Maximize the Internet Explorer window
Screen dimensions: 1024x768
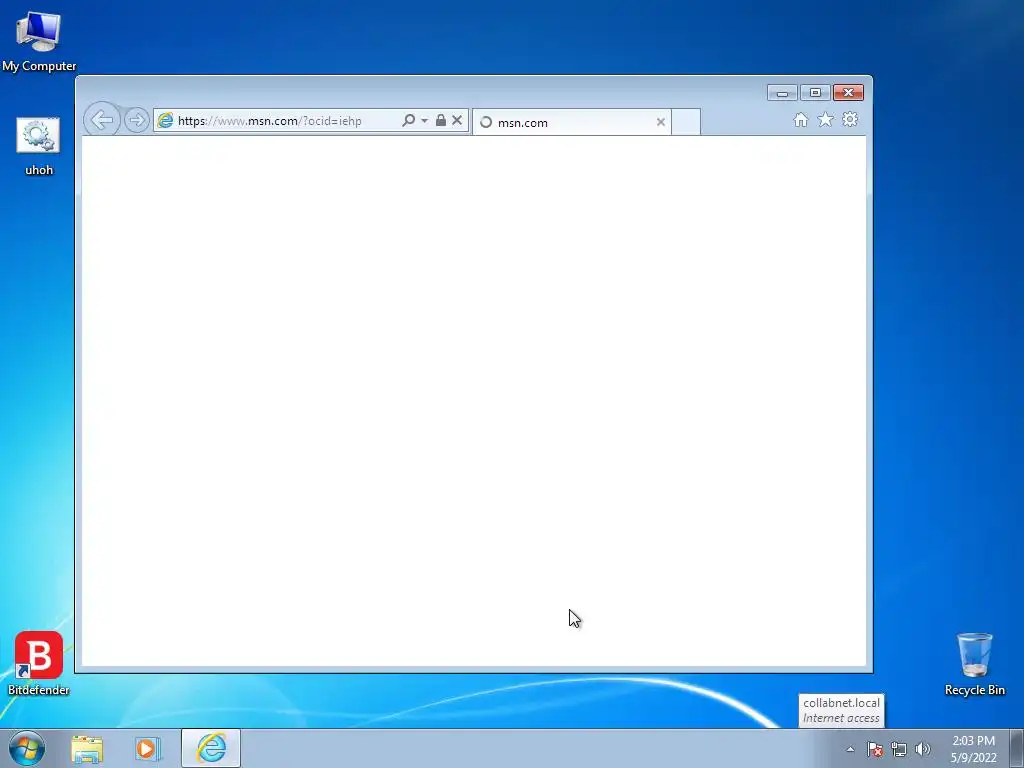[815, 93]
